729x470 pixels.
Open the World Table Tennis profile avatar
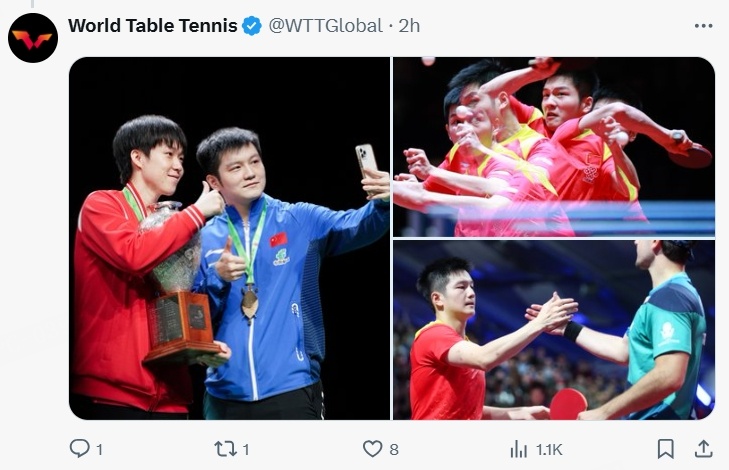point(33,38)
